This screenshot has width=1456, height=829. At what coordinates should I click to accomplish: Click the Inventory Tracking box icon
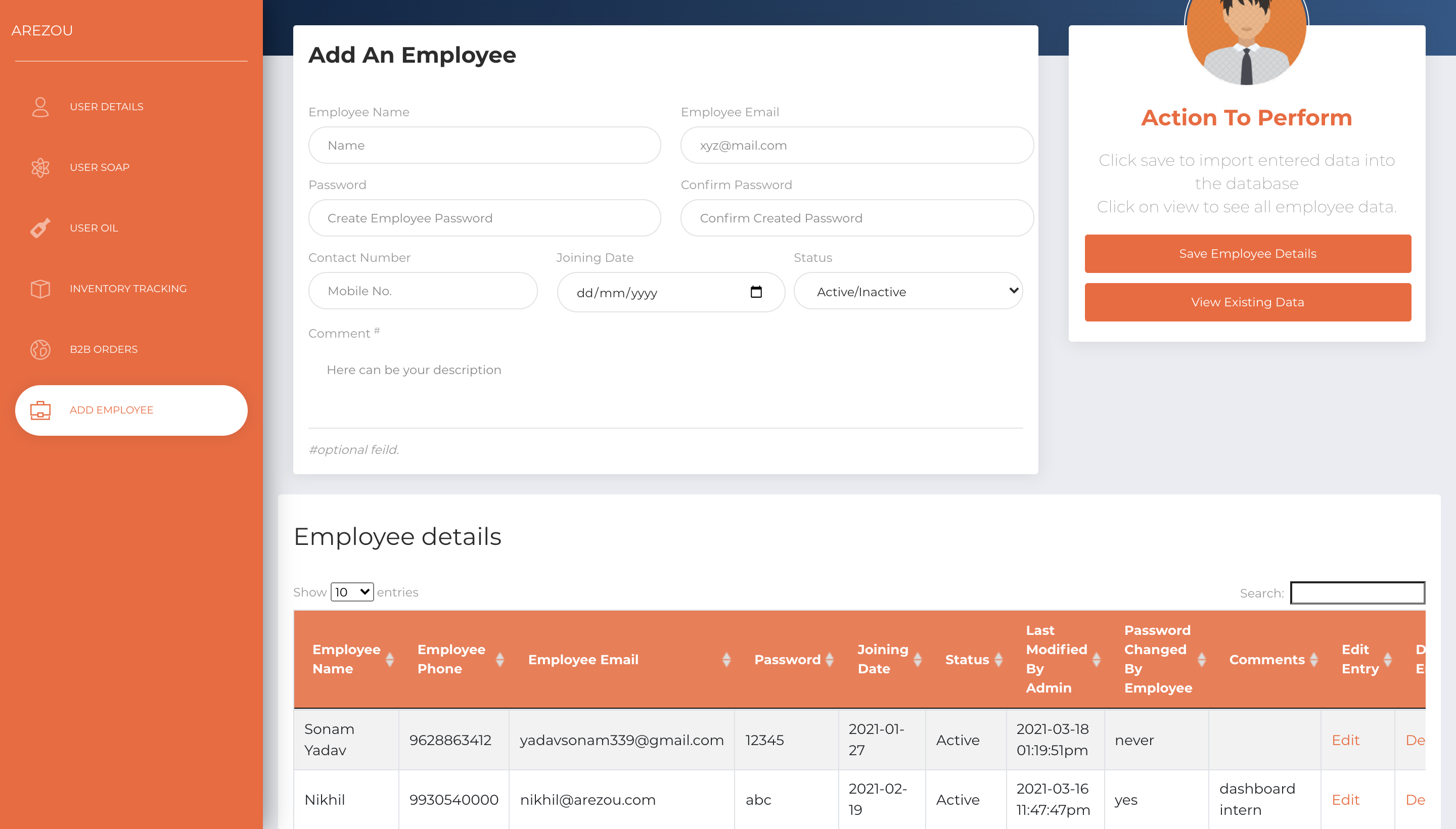point(40,289)
